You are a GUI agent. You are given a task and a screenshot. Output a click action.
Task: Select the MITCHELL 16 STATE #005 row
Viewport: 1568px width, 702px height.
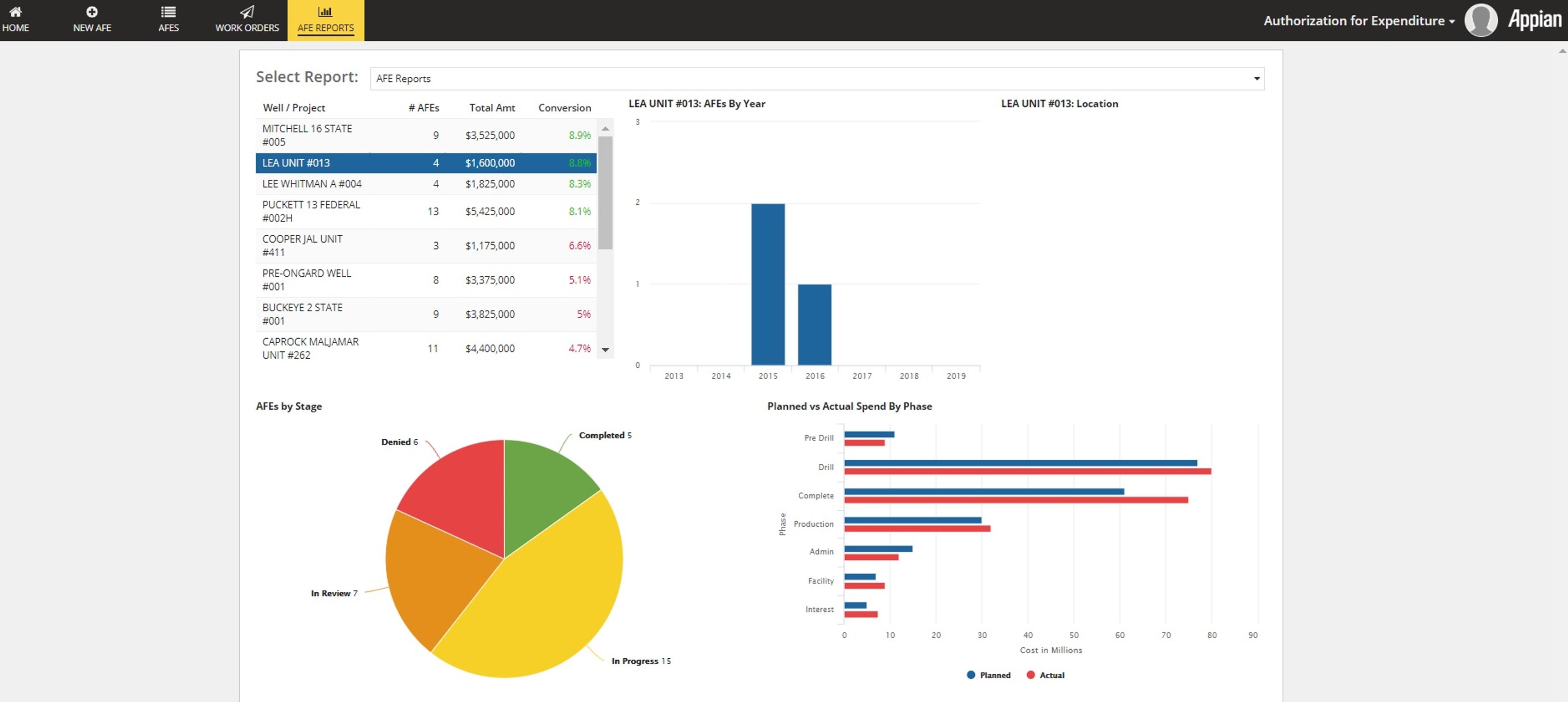point(426,135)
